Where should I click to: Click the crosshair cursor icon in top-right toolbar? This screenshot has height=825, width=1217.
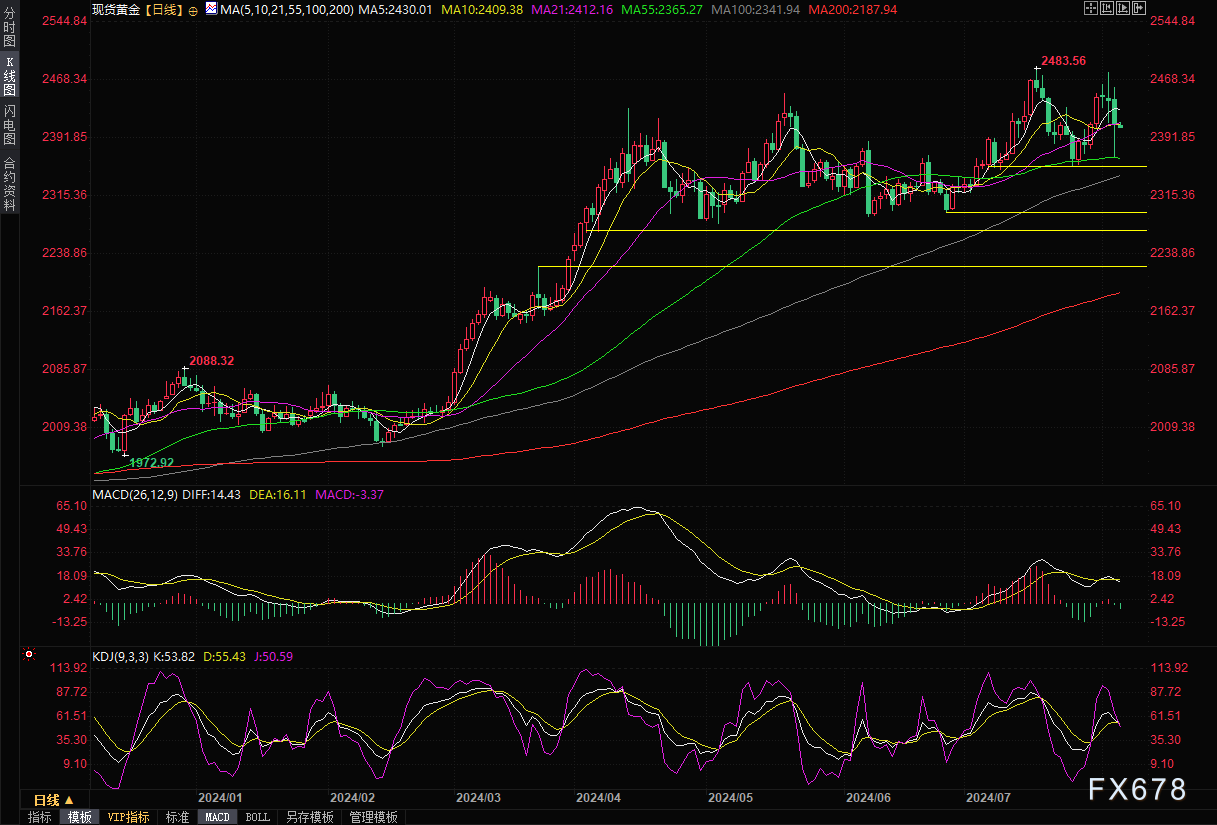coord(1090,8)
